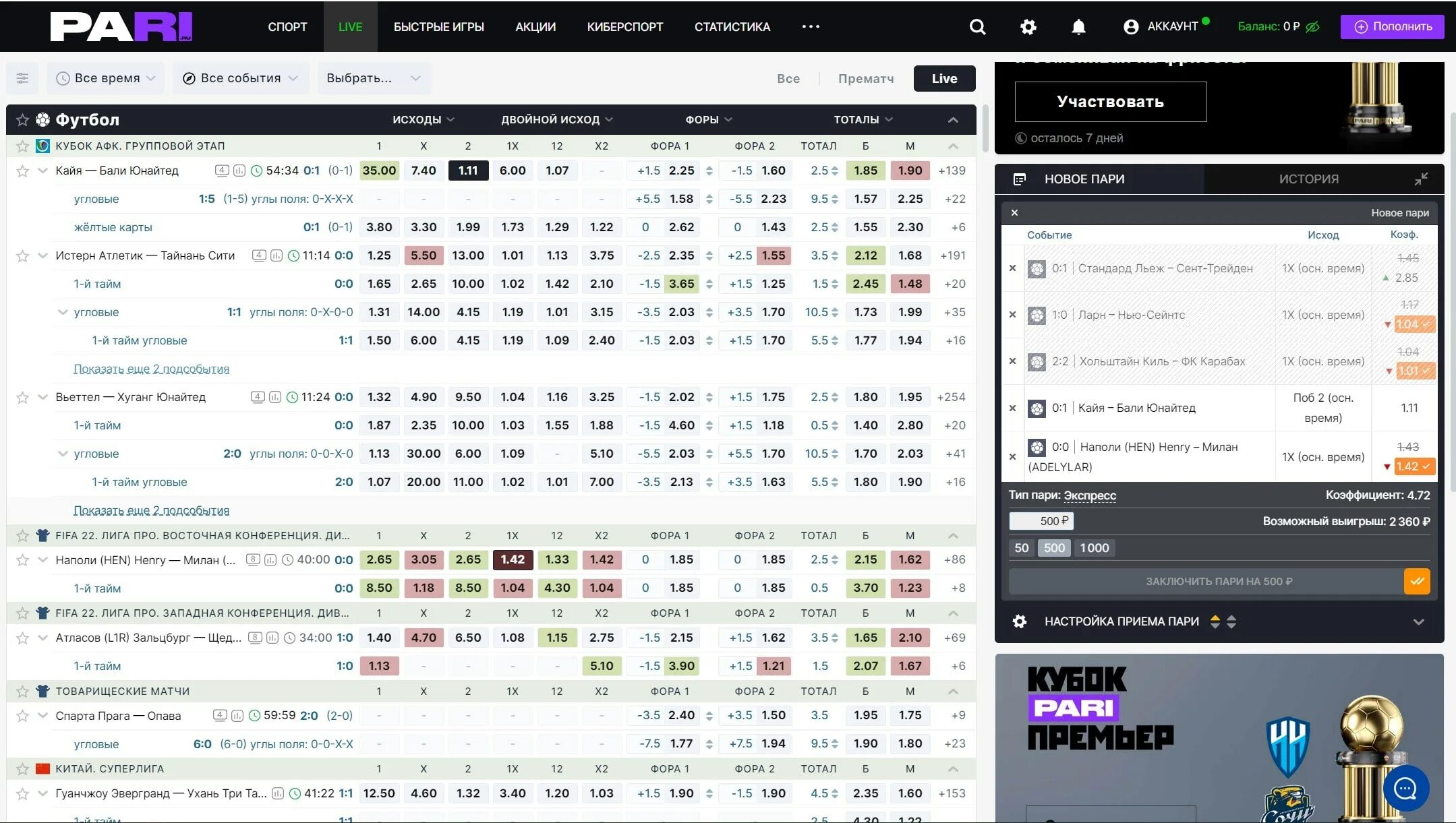Open the filter sliders icon
This screenshot has height=823, width=1456.
(x=22, y=78)
